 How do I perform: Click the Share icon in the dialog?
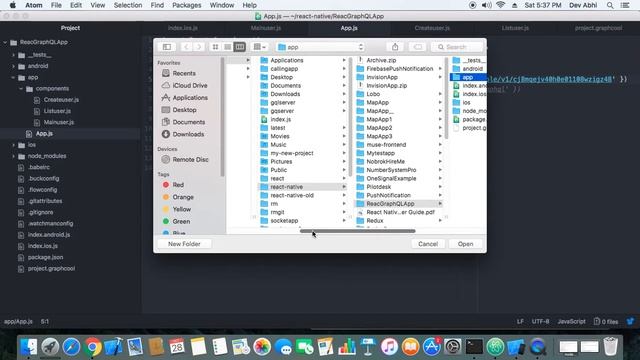395,47
